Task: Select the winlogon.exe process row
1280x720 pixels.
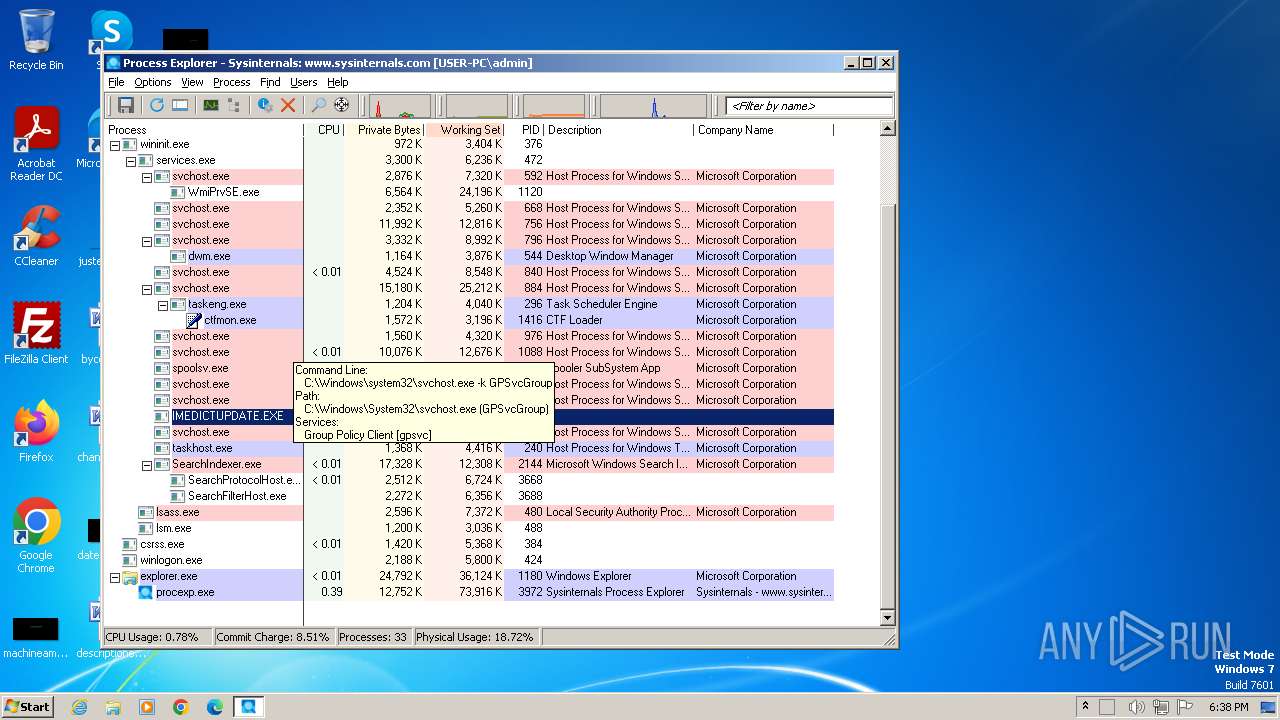Action: coord(469,560)
